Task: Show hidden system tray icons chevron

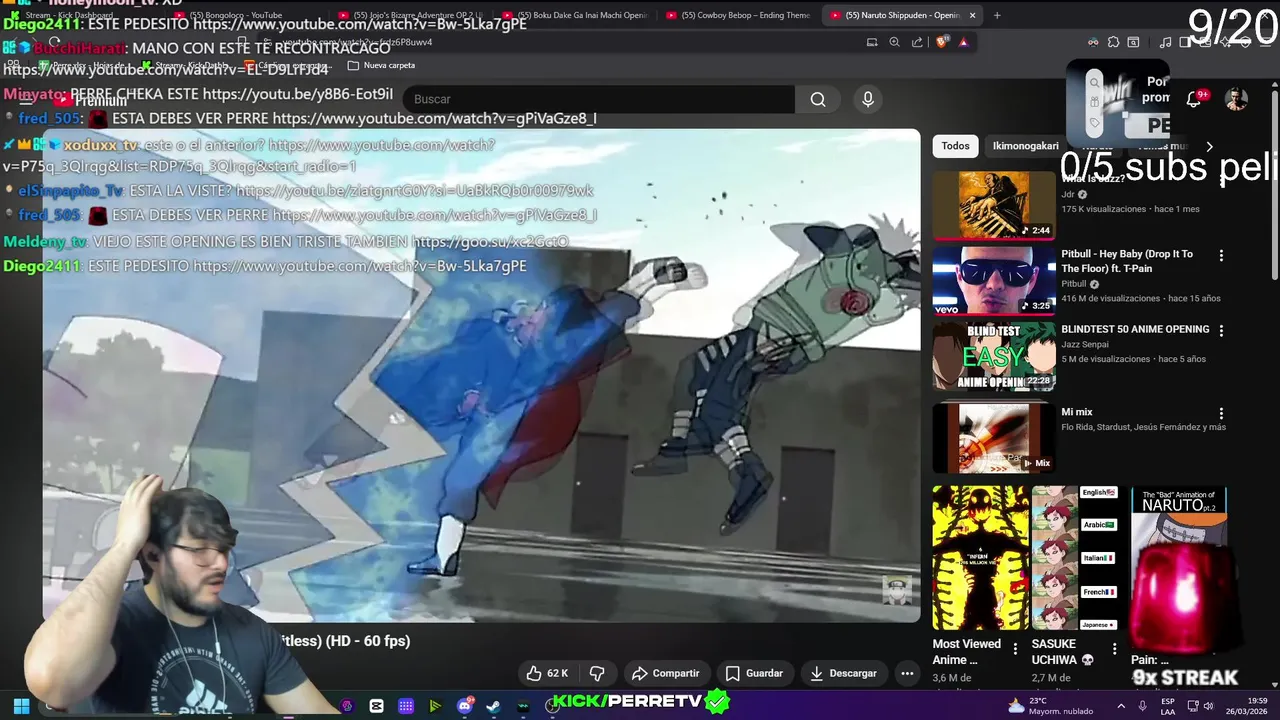Action: [x=1121, y=706]
